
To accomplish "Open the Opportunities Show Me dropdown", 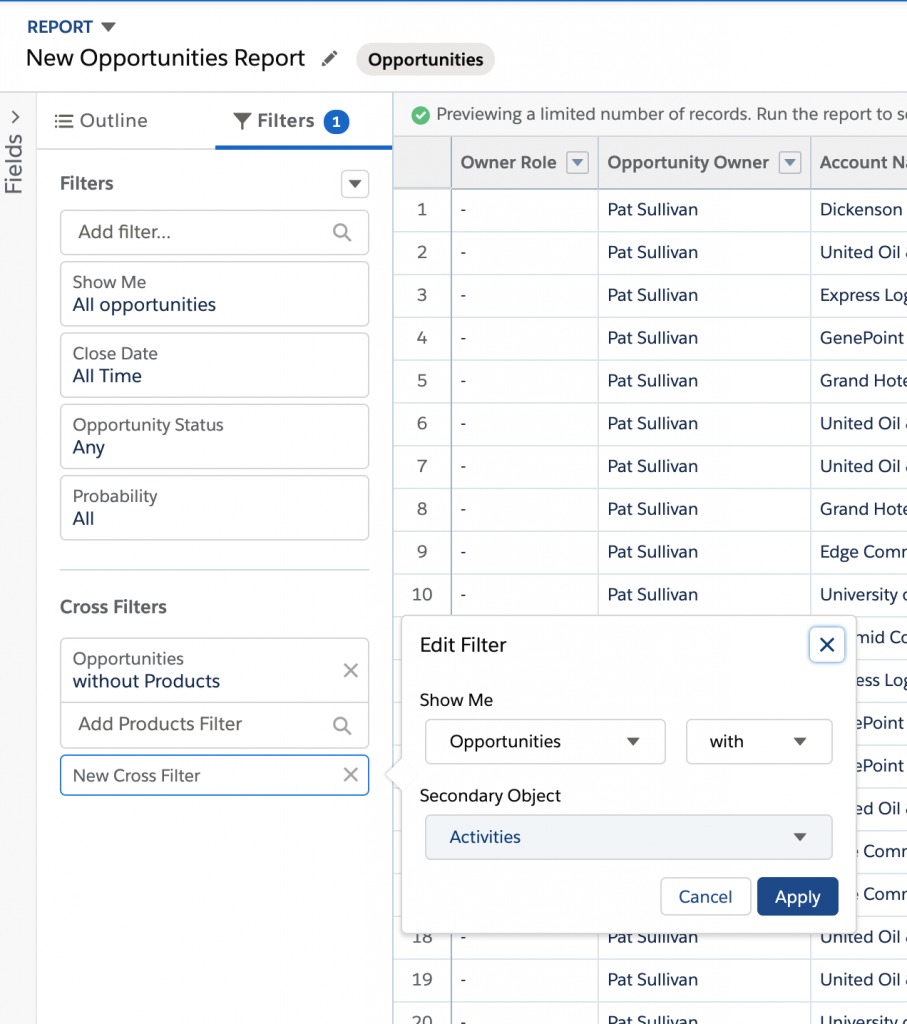I will pos(545,741).
